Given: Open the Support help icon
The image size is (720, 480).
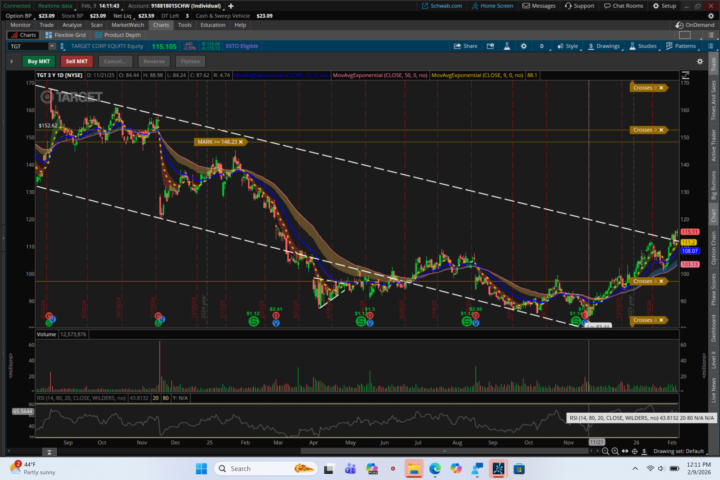Looking at the screenshot, I should click(x=579, y=6).
